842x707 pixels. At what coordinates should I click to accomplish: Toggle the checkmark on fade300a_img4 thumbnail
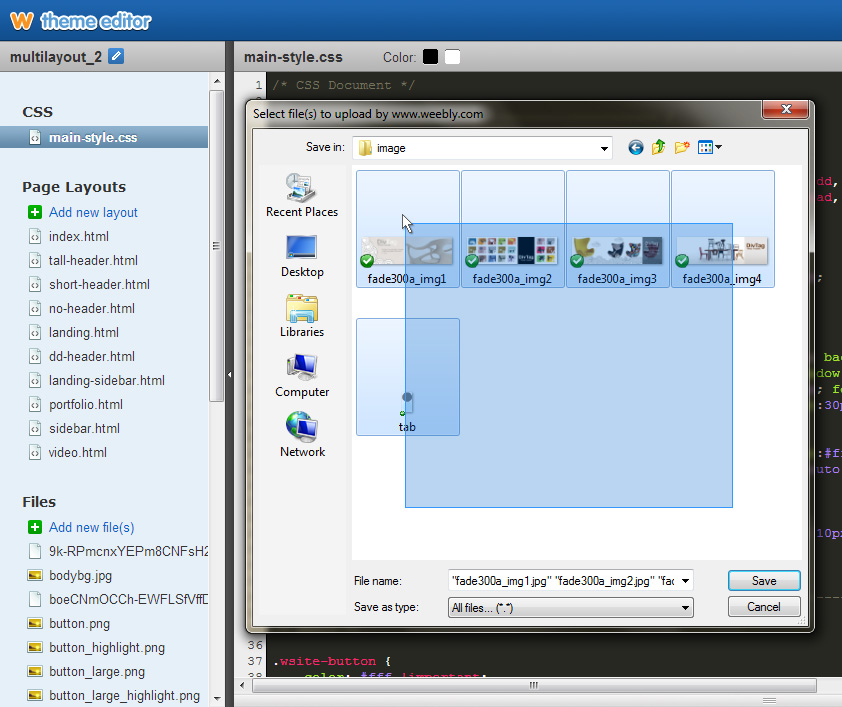point(682,261)
